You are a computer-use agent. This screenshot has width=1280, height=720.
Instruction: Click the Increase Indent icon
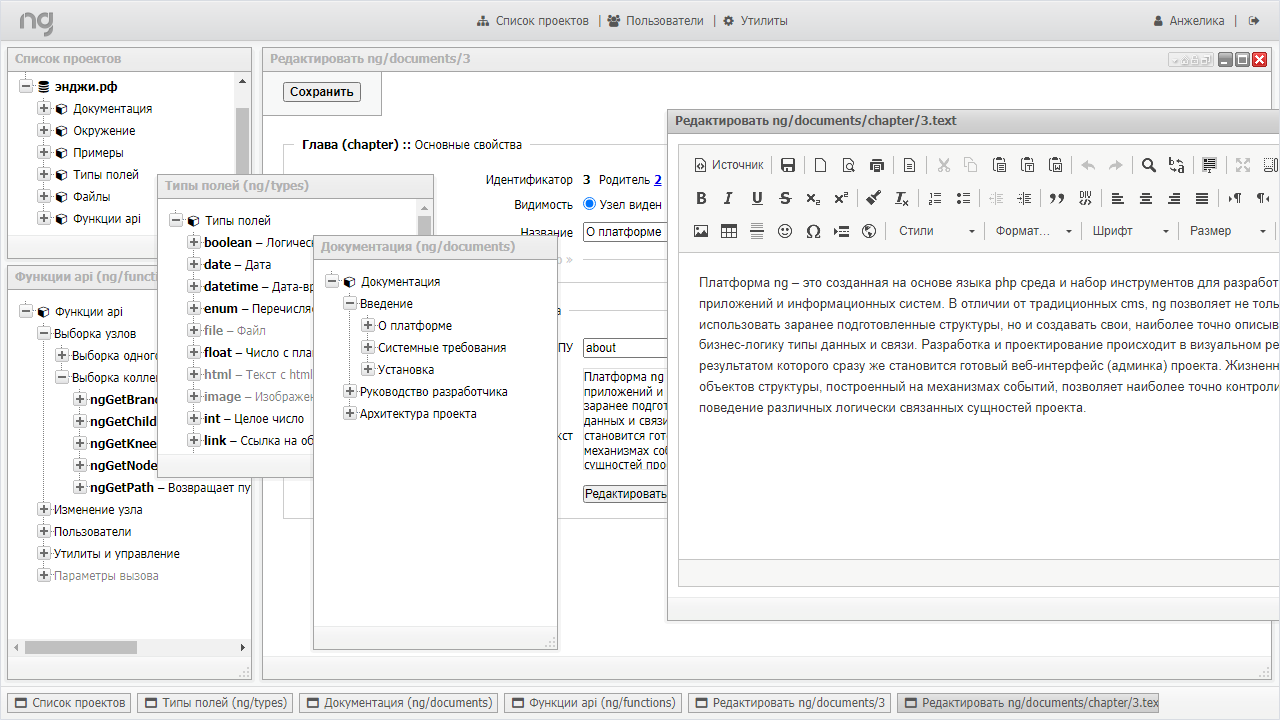1023,198
